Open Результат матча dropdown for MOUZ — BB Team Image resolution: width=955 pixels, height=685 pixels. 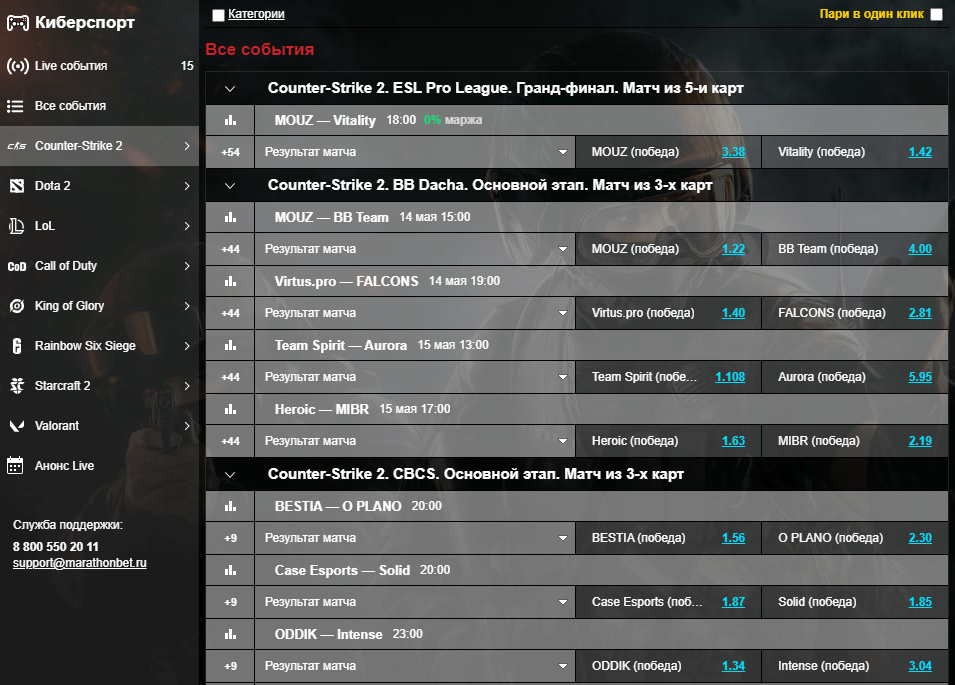pyautogui.click(x=415, y=248)
